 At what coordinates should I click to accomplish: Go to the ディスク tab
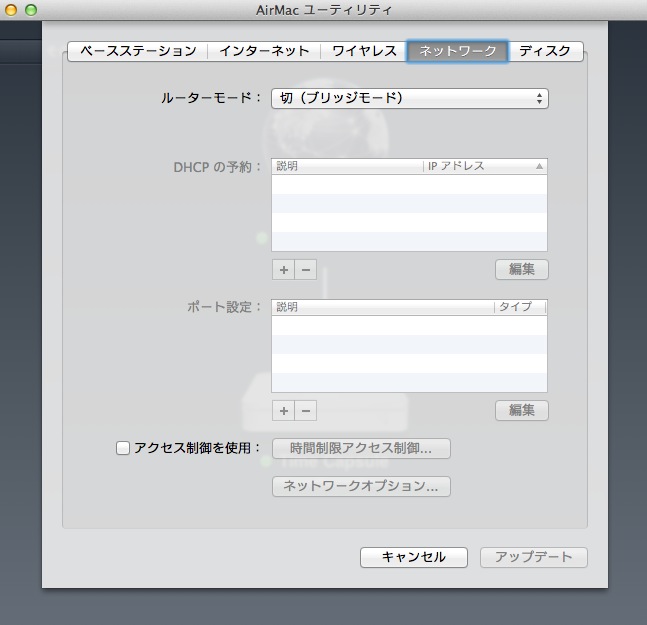coord(545,51)
